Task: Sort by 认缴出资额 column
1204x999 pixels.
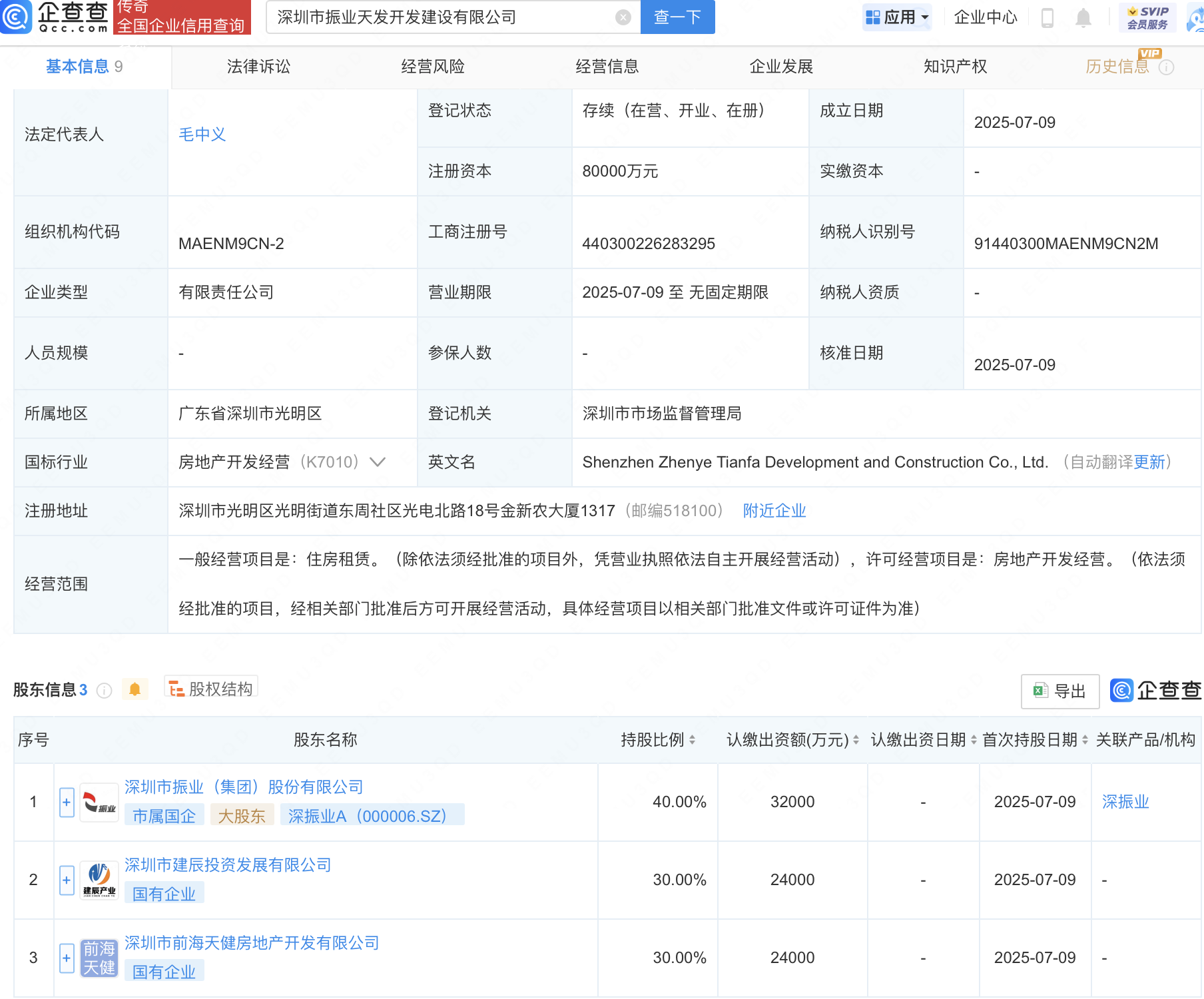Action: pyautogui.click(x=856, y=740)
